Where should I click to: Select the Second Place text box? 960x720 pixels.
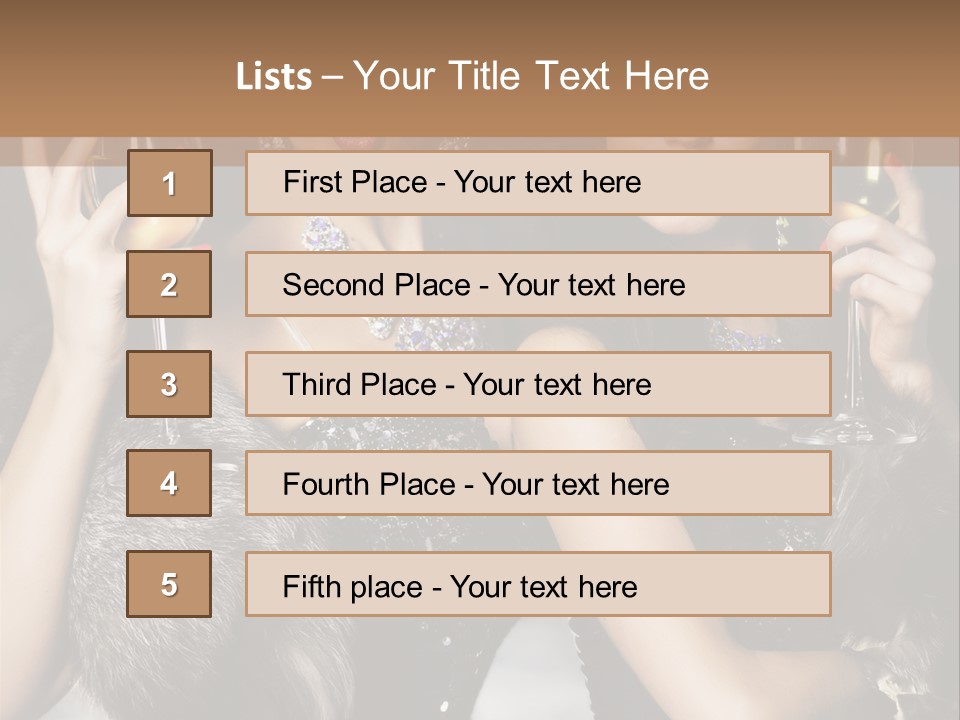pos(538,284)
